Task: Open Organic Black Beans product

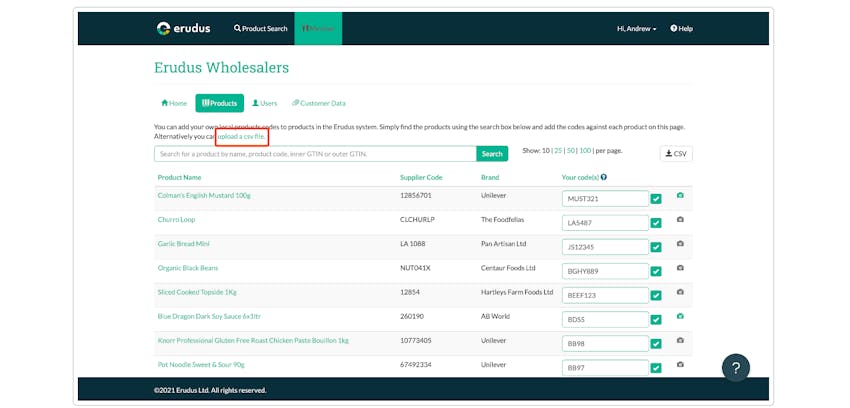Action: [188, 268]
